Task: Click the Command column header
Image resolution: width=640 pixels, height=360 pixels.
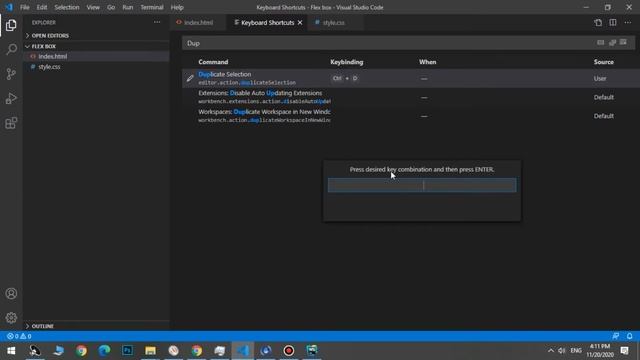Action: tap(213, 62)
